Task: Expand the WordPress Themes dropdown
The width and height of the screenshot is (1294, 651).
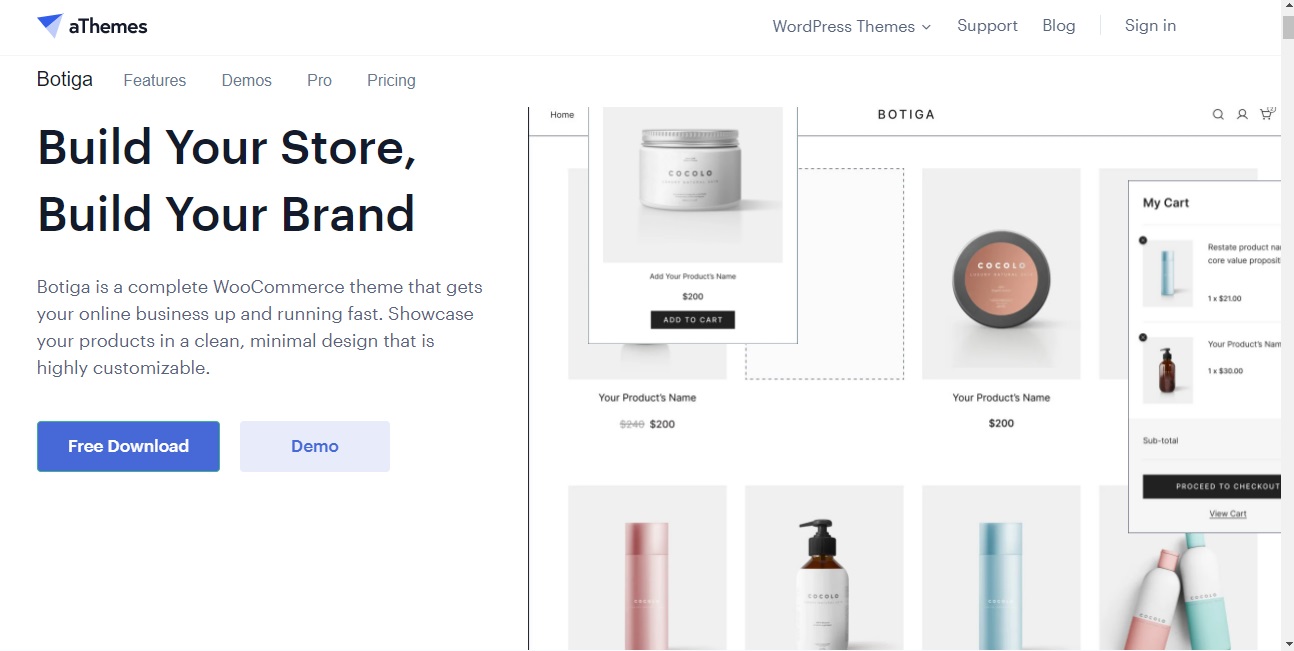Action: click(x=851, y=27)
